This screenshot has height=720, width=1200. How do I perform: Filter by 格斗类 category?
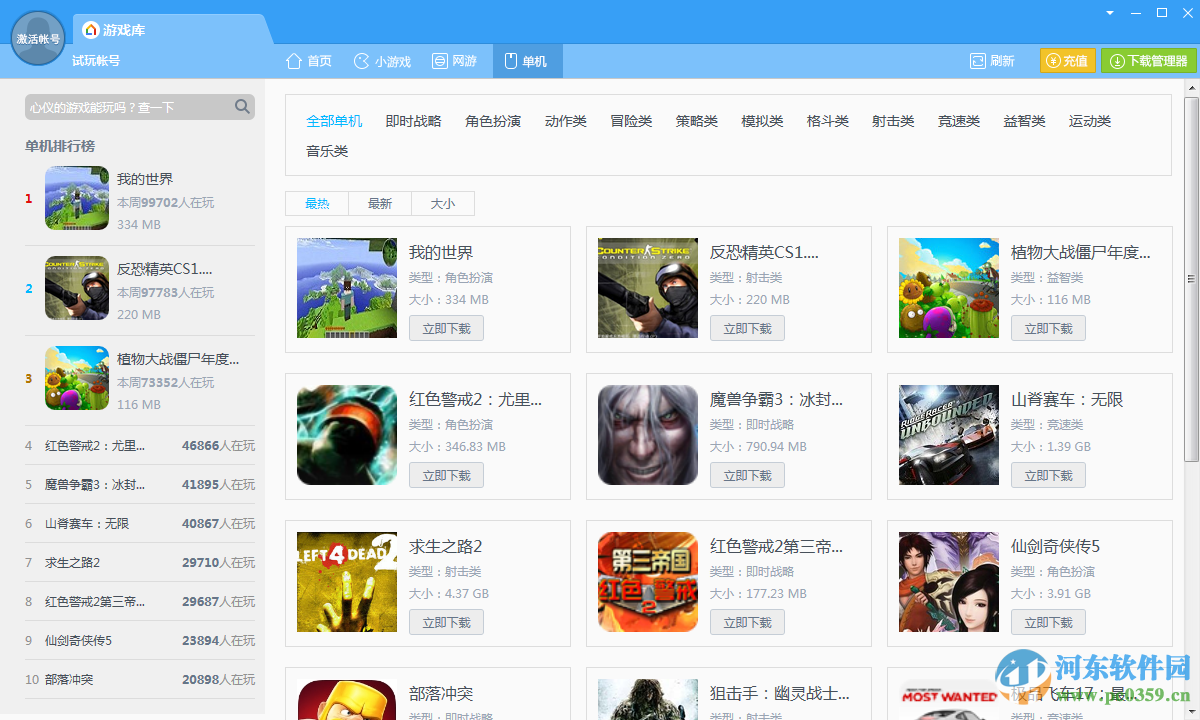coord(828,121)
